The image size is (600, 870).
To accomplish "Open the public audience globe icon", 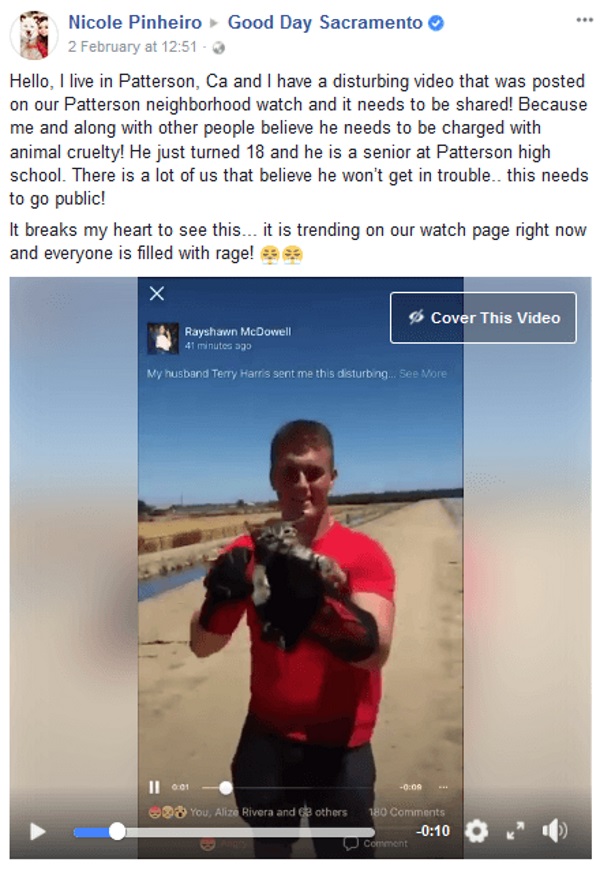I will 219,48.
